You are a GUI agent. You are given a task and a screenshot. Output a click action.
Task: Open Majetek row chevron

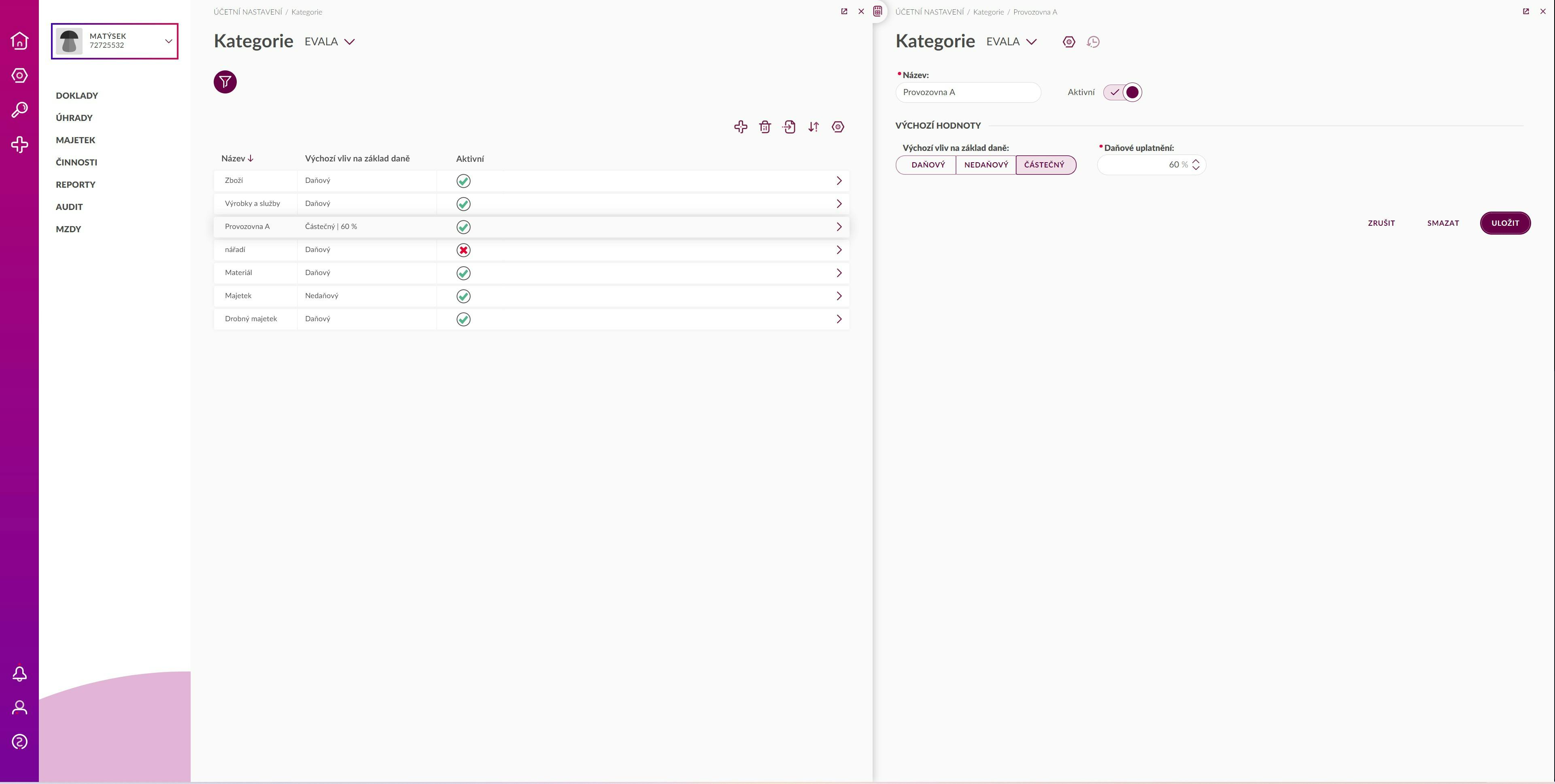point(839,296)
